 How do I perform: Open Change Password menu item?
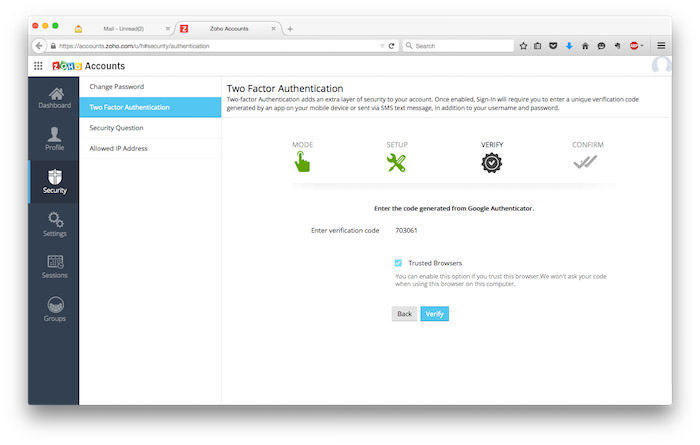pyautogui.click(x=150, y=87)
